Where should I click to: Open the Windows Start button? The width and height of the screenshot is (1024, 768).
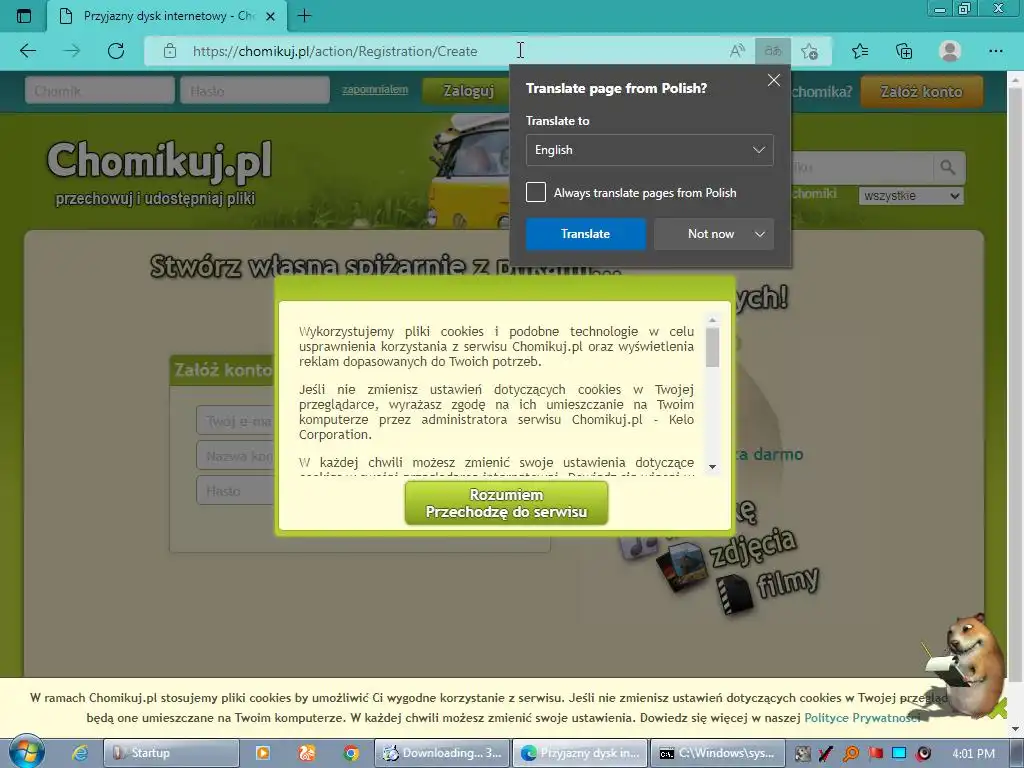point(25,752)
